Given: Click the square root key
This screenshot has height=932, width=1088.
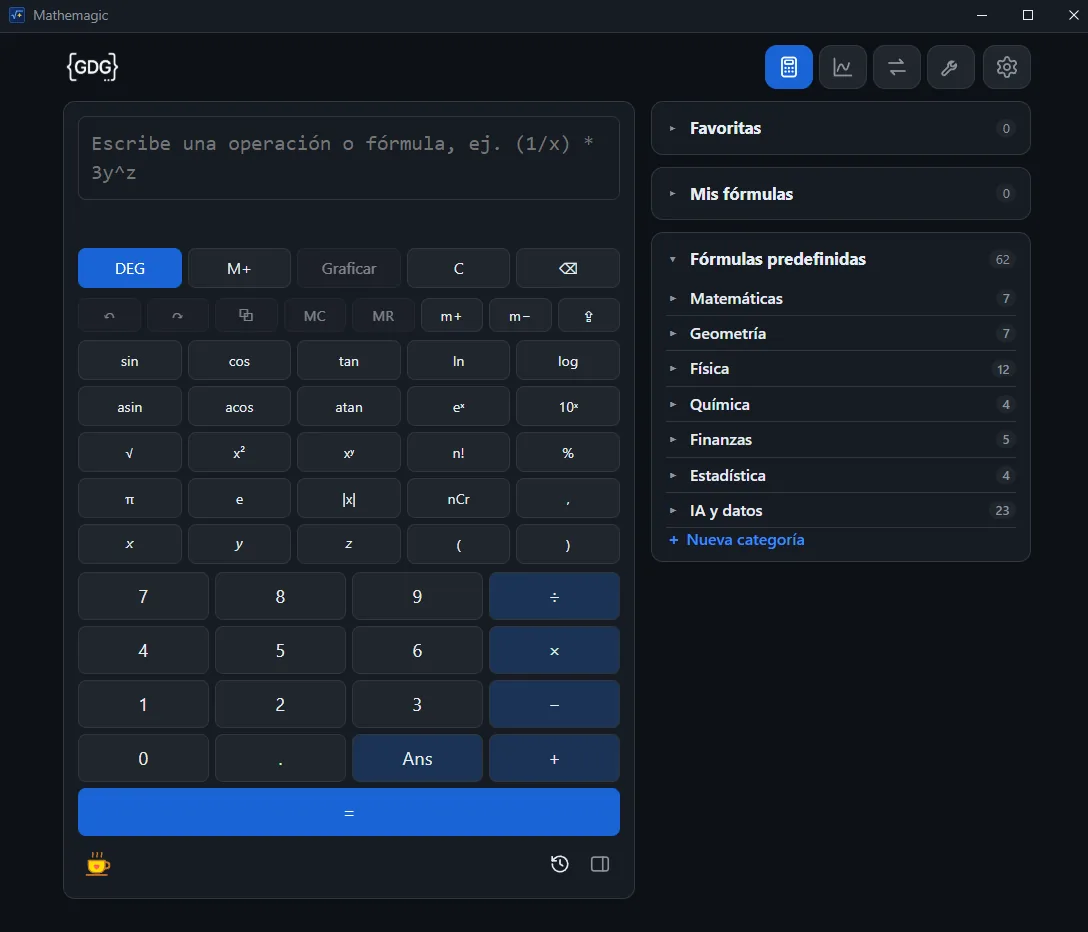Looking at the screenshot, I should pyautogui.click(x=130, y=452).
